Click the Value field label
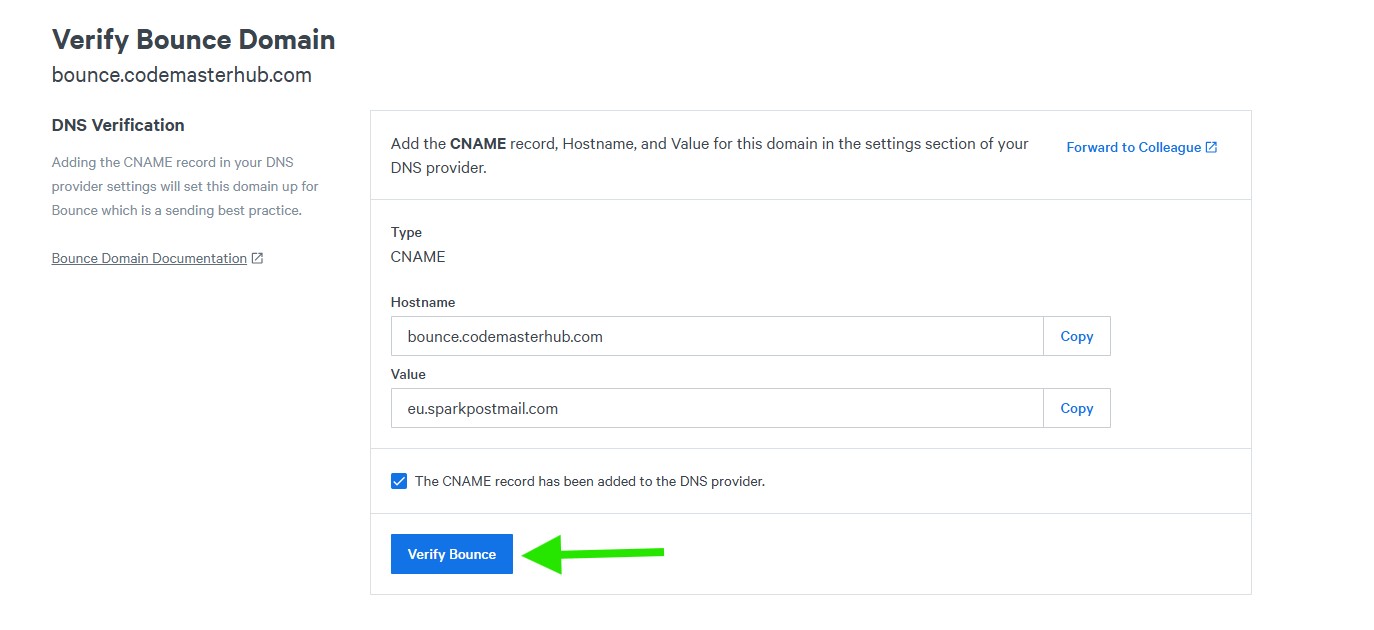The image size is (1374, 630). tap(408, 374)
